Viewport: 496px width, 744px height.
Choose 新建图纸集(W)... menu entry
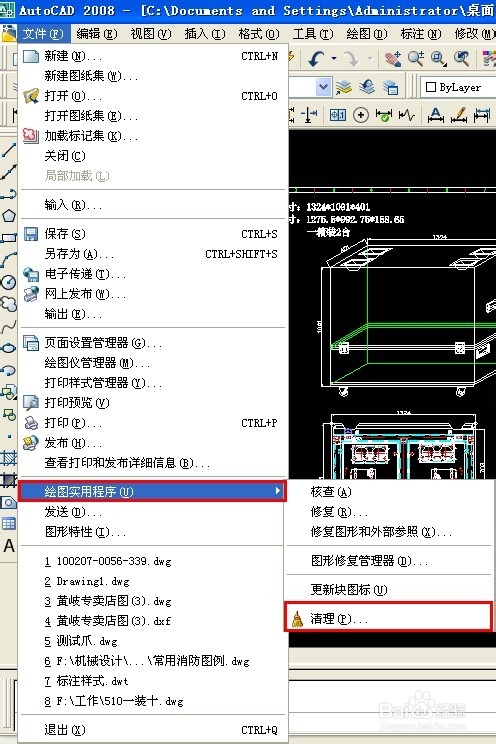pos(153,76)
